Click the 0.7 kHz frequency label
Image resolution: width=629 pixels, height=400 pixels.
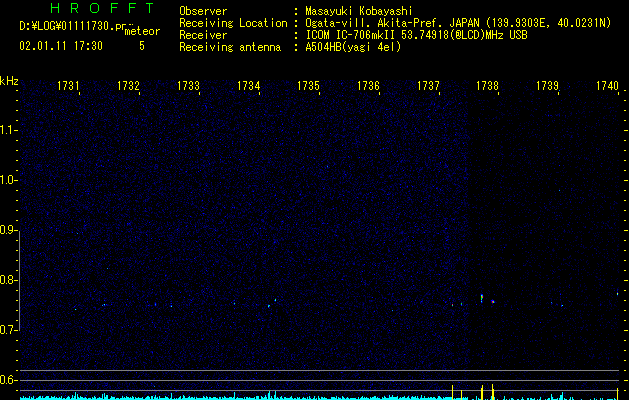(x=9, y=330)
